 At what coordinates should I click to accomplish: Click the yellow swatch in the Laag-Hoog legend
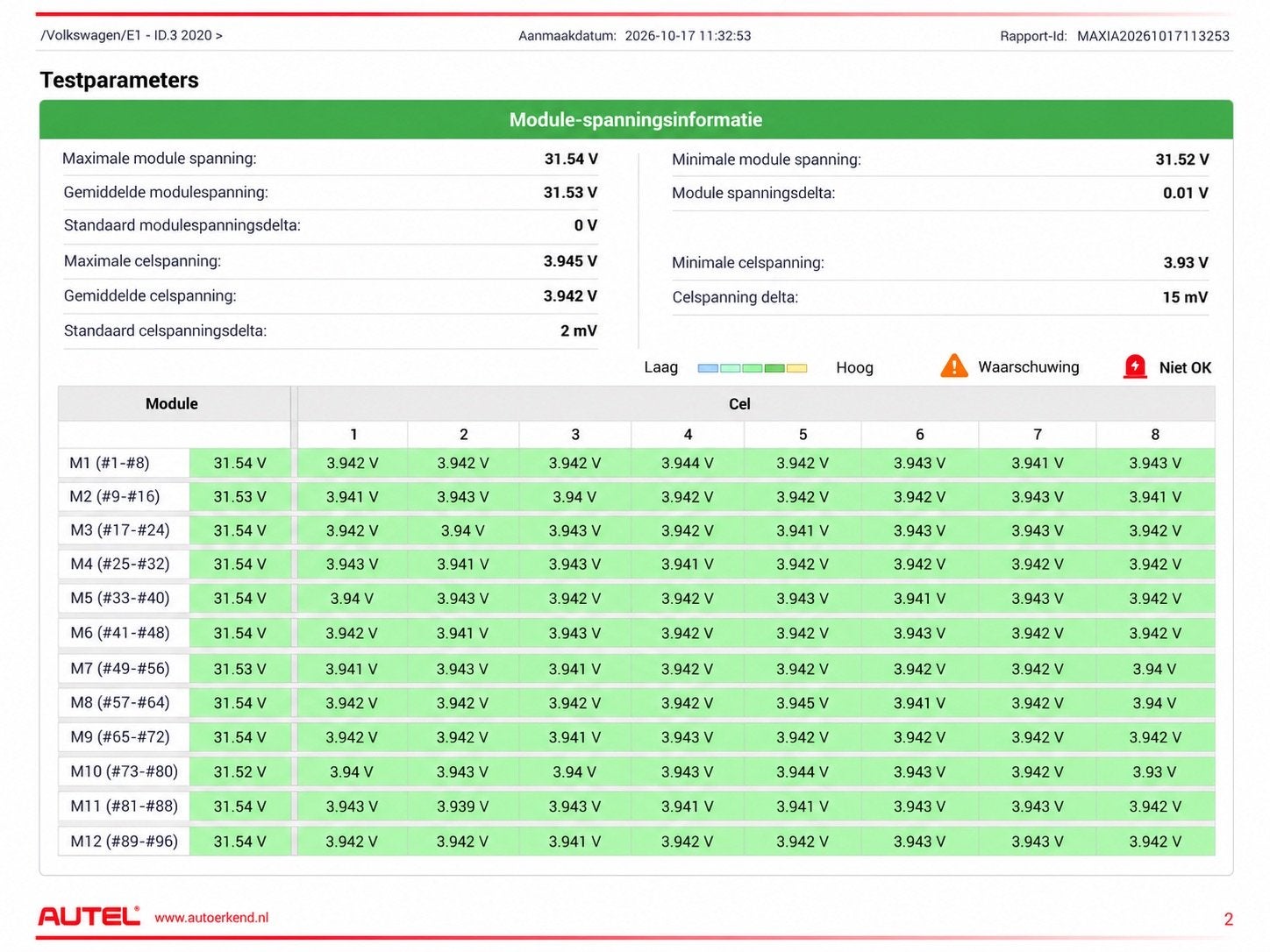796,368
